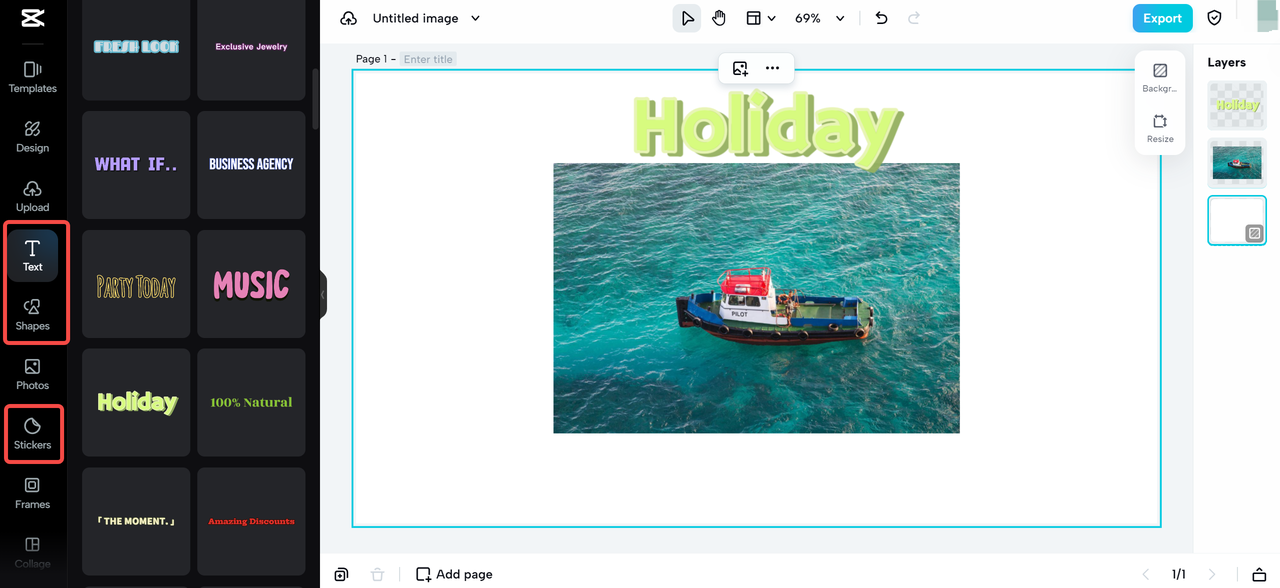The height and width of the screenshot is (588, 1280).
Task: Click the Holiday text on canvas
Action: click(x=768, y=130)
